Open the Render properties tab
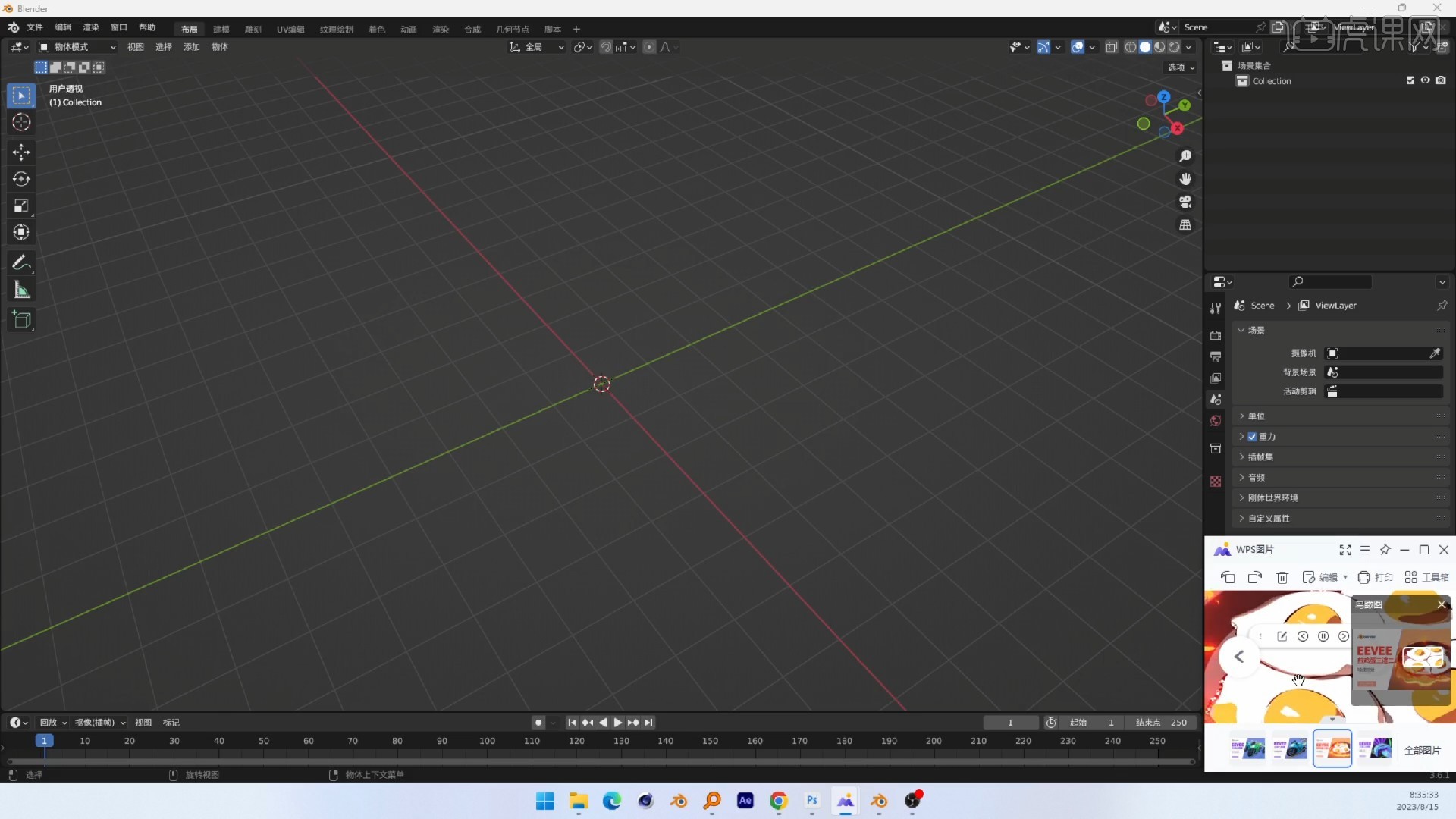The width and height of the screenshot is (1456, 819). pyautogui.click(x=1216, y=335)
